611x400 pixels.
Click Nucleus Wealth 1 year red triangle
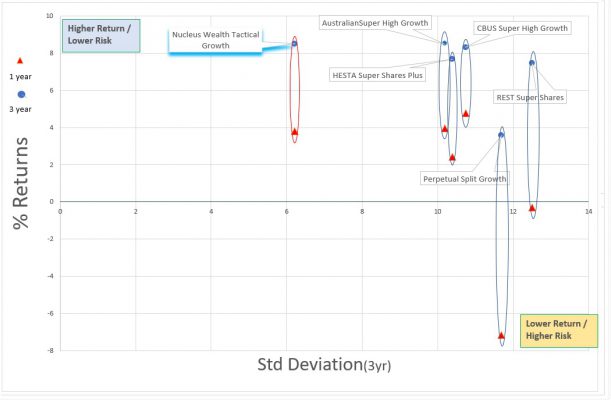pos(295,132)
